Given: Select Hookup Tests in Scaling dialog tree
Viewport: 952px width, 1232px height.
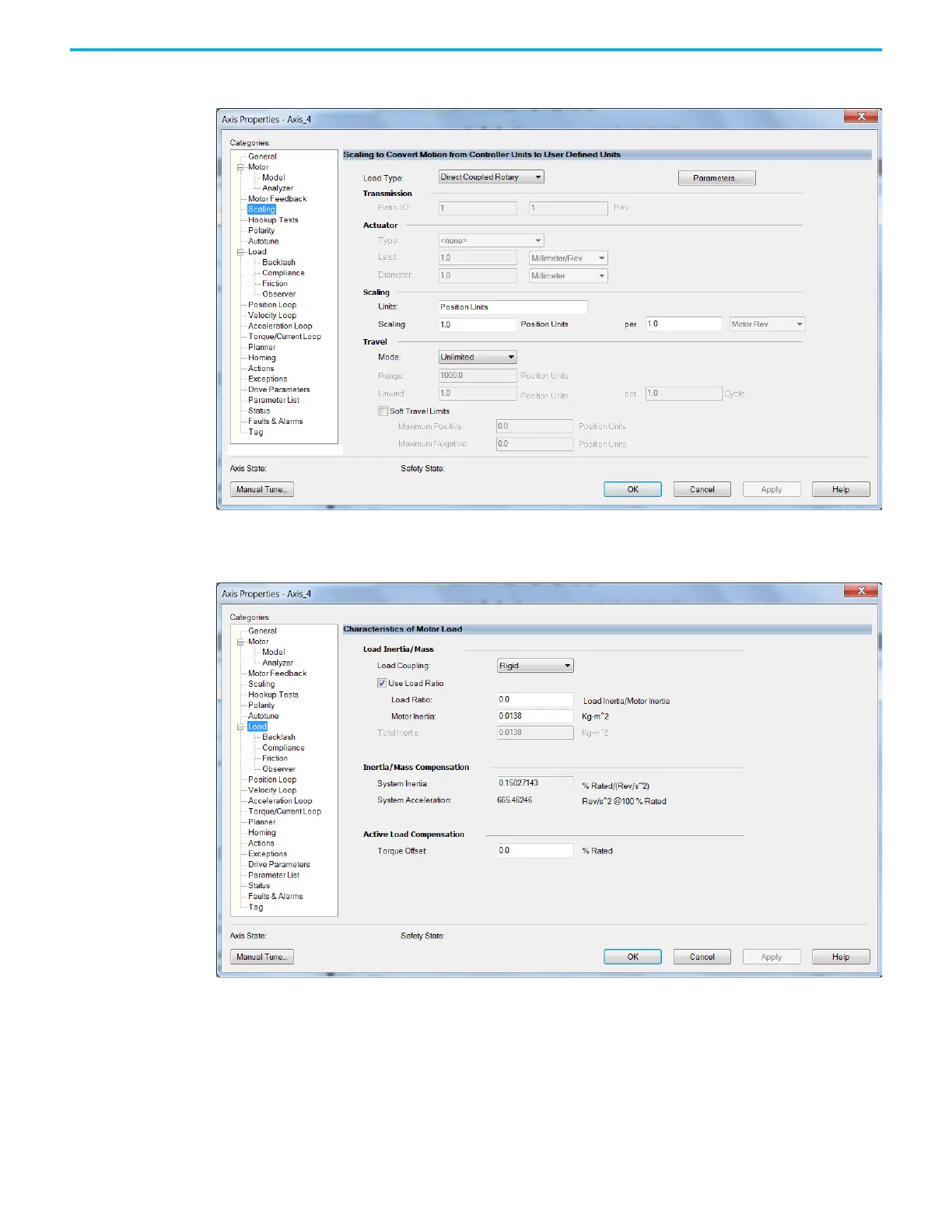Looking at the screenshot, I should coord(273,220).
